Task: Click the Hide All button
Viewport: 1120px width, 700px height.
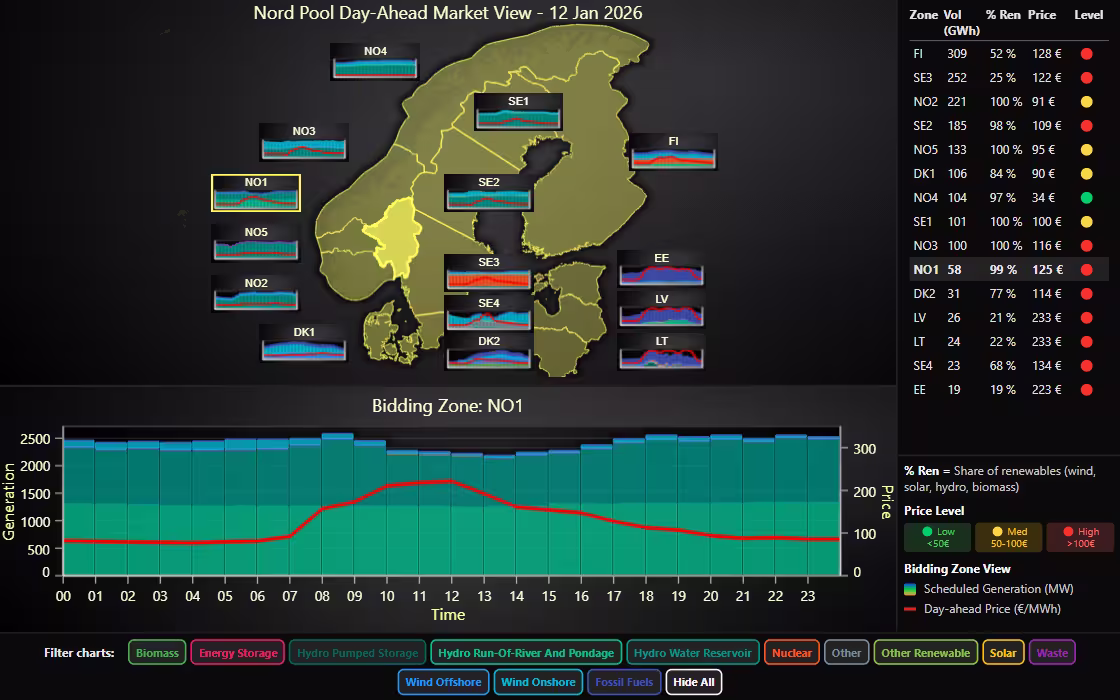Action: [694, 681]
